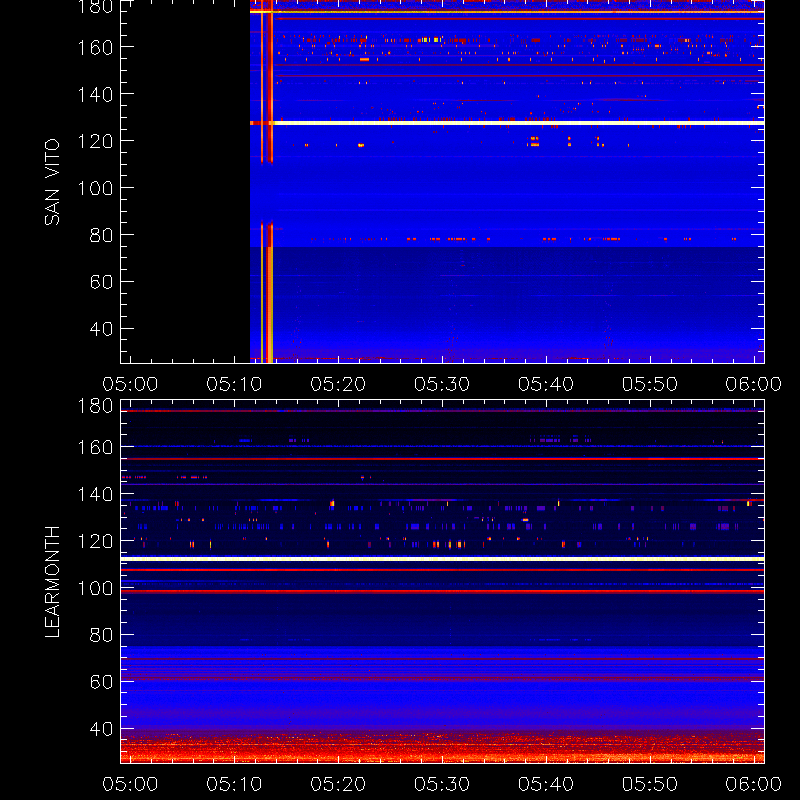Click the 40 frequency label on San Vito axis
The height and width of the screenshot is (800, 800).
coord(102,329)
